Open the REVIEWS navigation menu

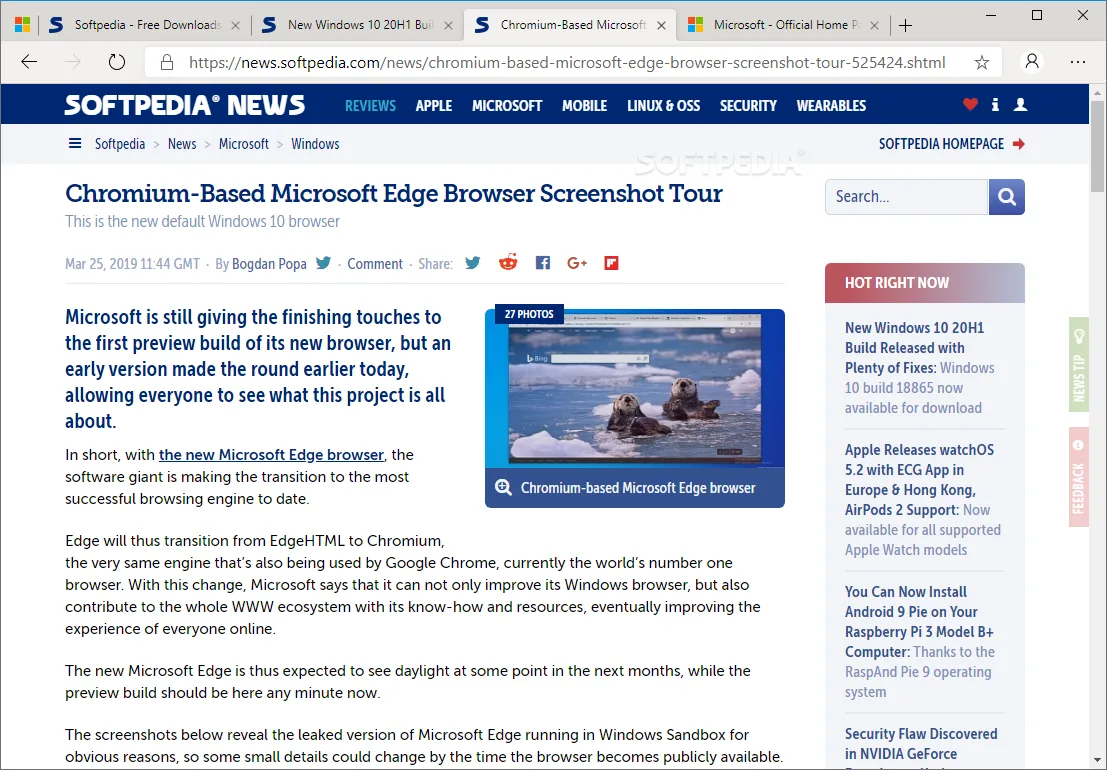coord(370,105)
